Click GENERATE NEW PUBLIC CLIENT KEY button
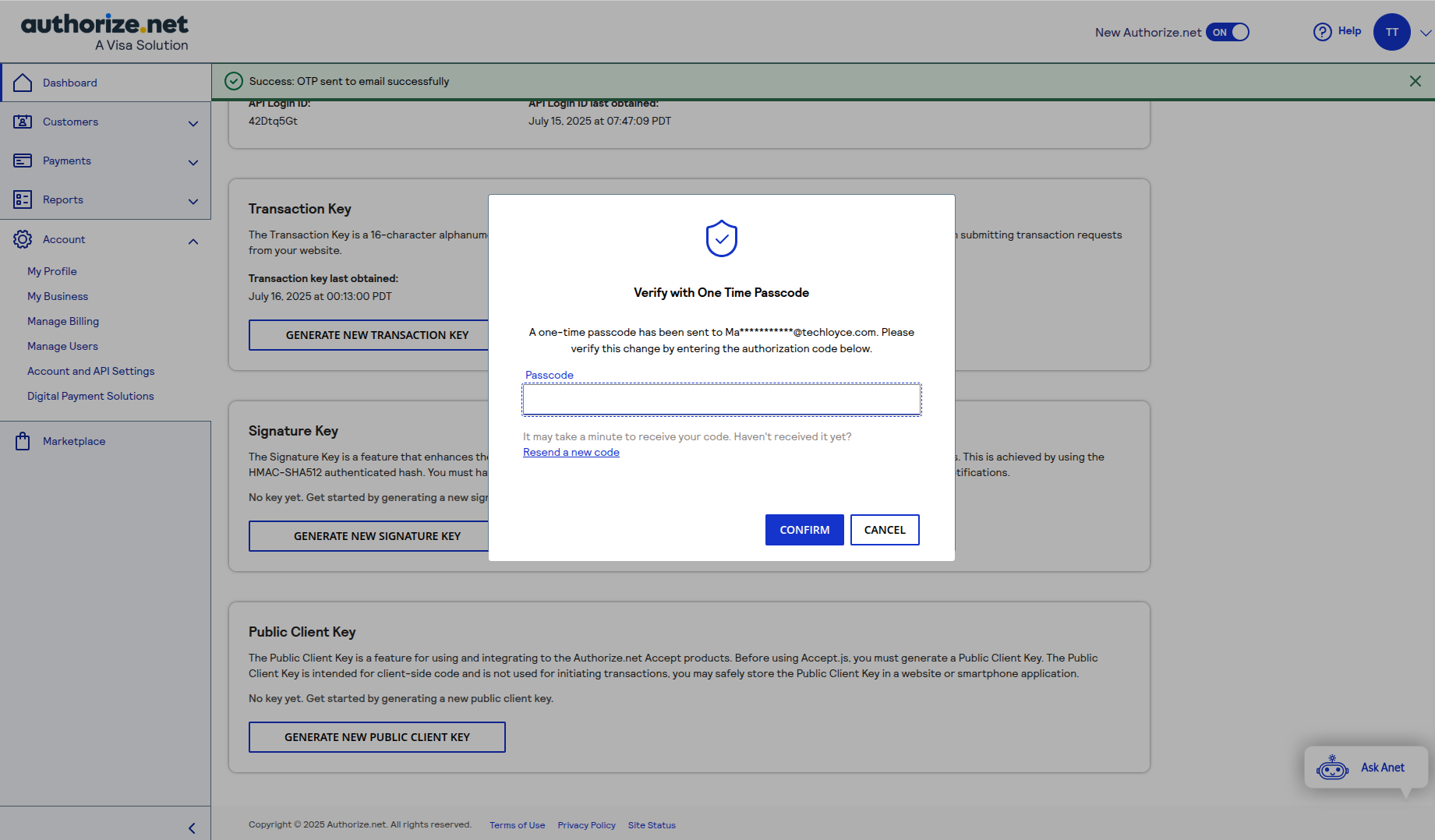This screenshot has height=840, width=1435. (x=377, y=737)
